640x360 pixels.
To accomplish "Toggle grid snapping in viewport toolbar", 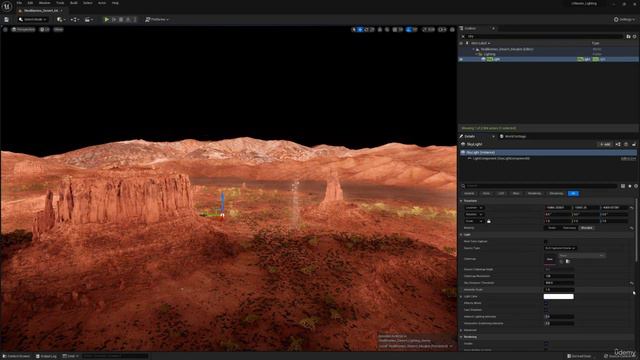I will [395, 29].
